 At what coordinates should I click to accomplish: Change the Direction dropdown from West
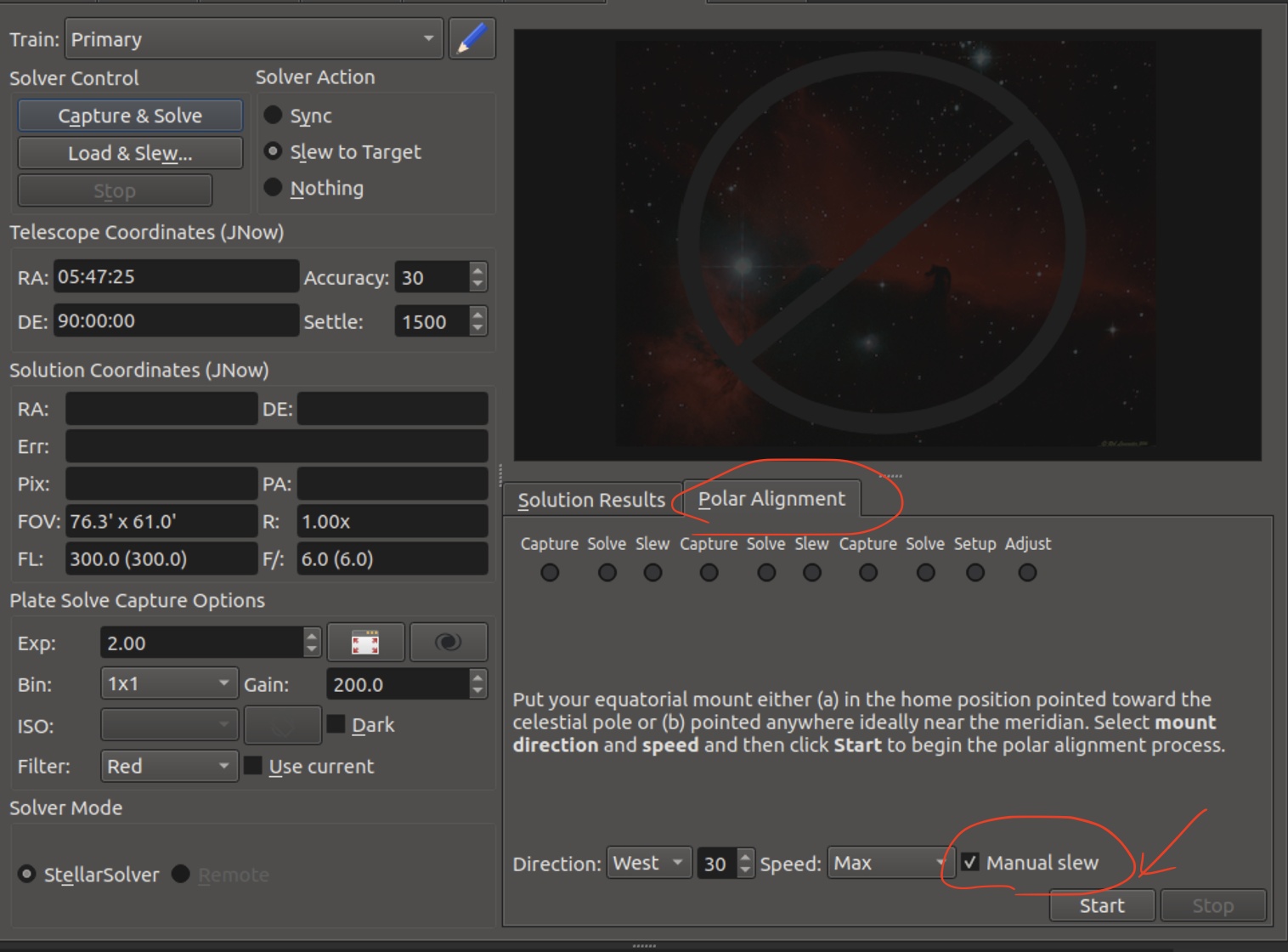(x=649, y=864)
